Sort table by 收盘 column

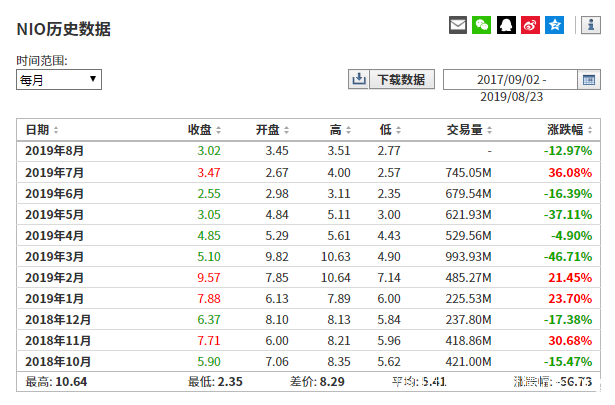pyautogui.click(x=204, y=130)
